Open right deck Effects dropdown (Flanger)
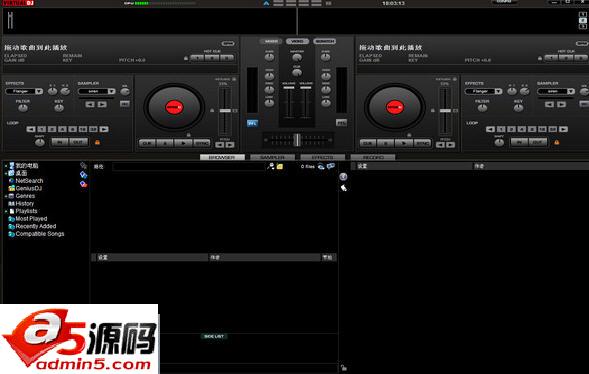Screen dimensions: 589x374 (483, 91)
